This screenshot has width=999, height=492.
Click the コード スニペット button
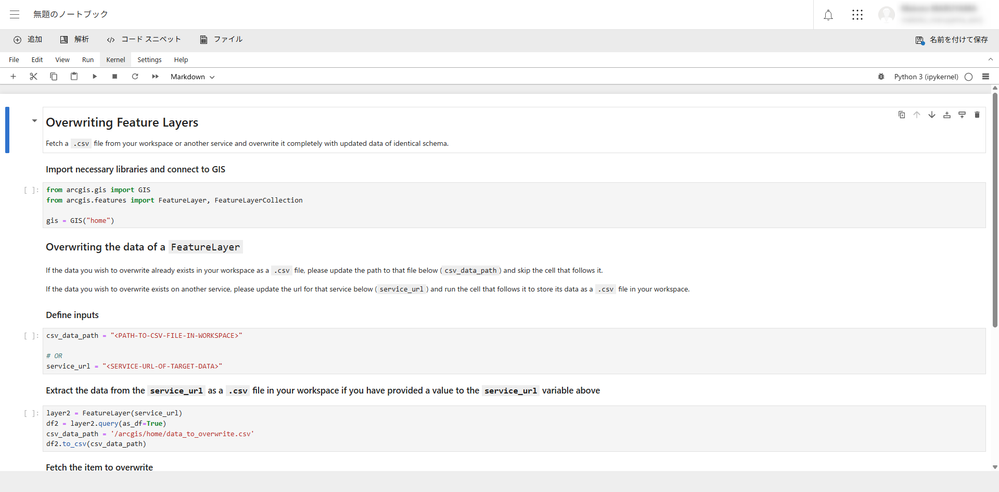144,40
